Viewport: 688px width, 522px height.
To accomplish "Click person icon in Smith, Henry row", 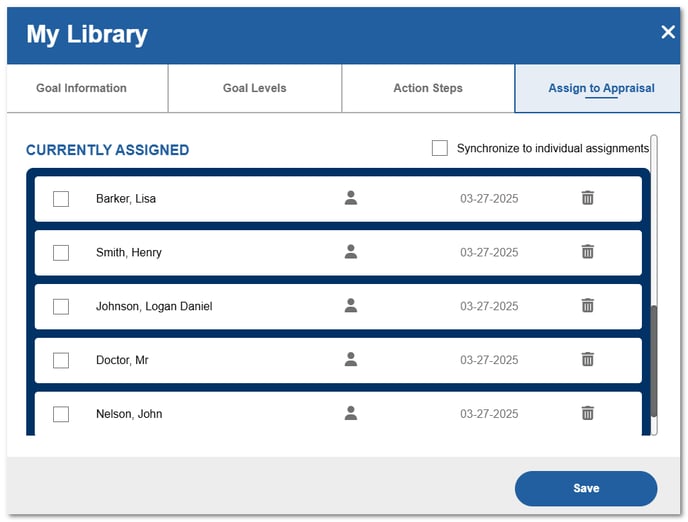I will coord(351,252).
